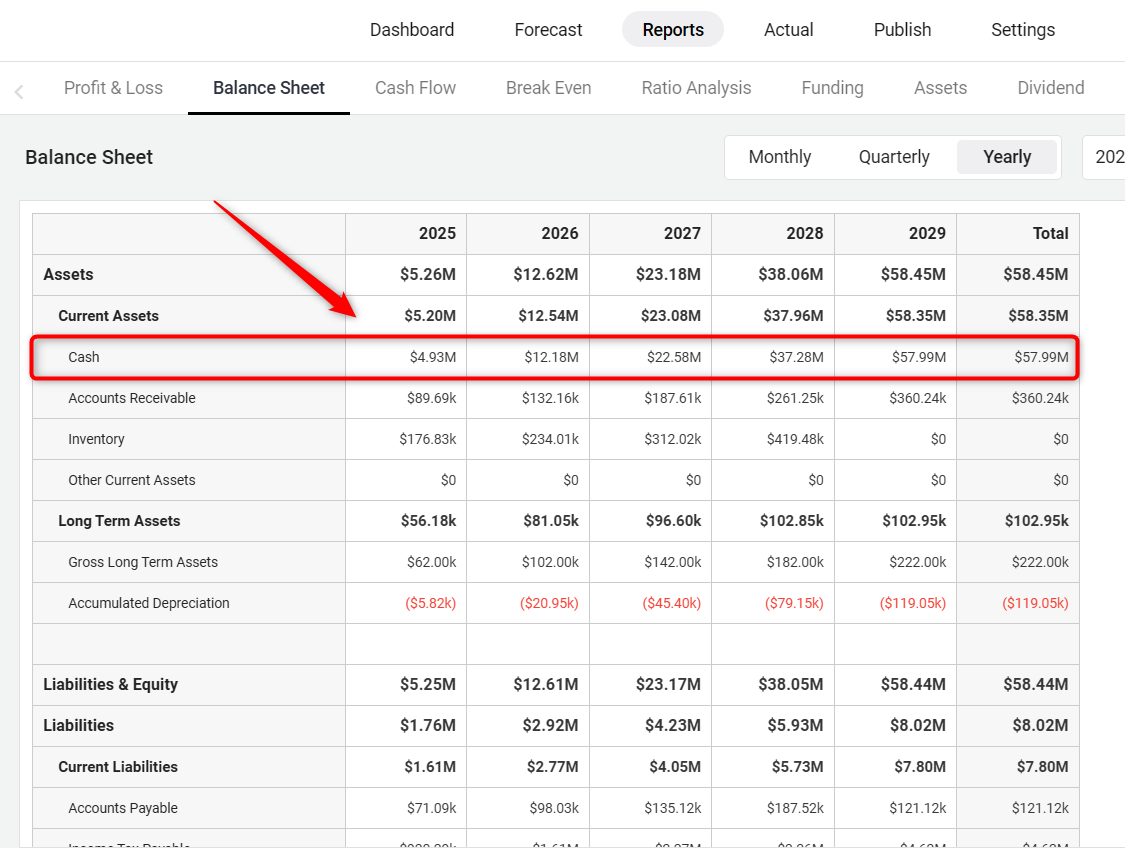1125x848 pixels.
Task: Open the Break Even tab
Action: coord(548,88)
